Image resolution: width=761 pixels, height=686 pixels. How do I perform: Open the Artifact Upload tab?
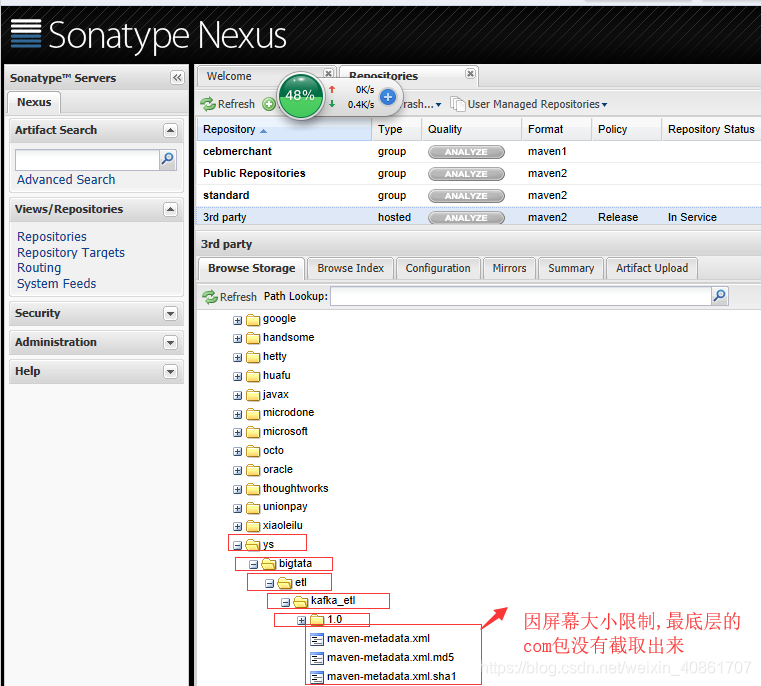coord(652,268)
